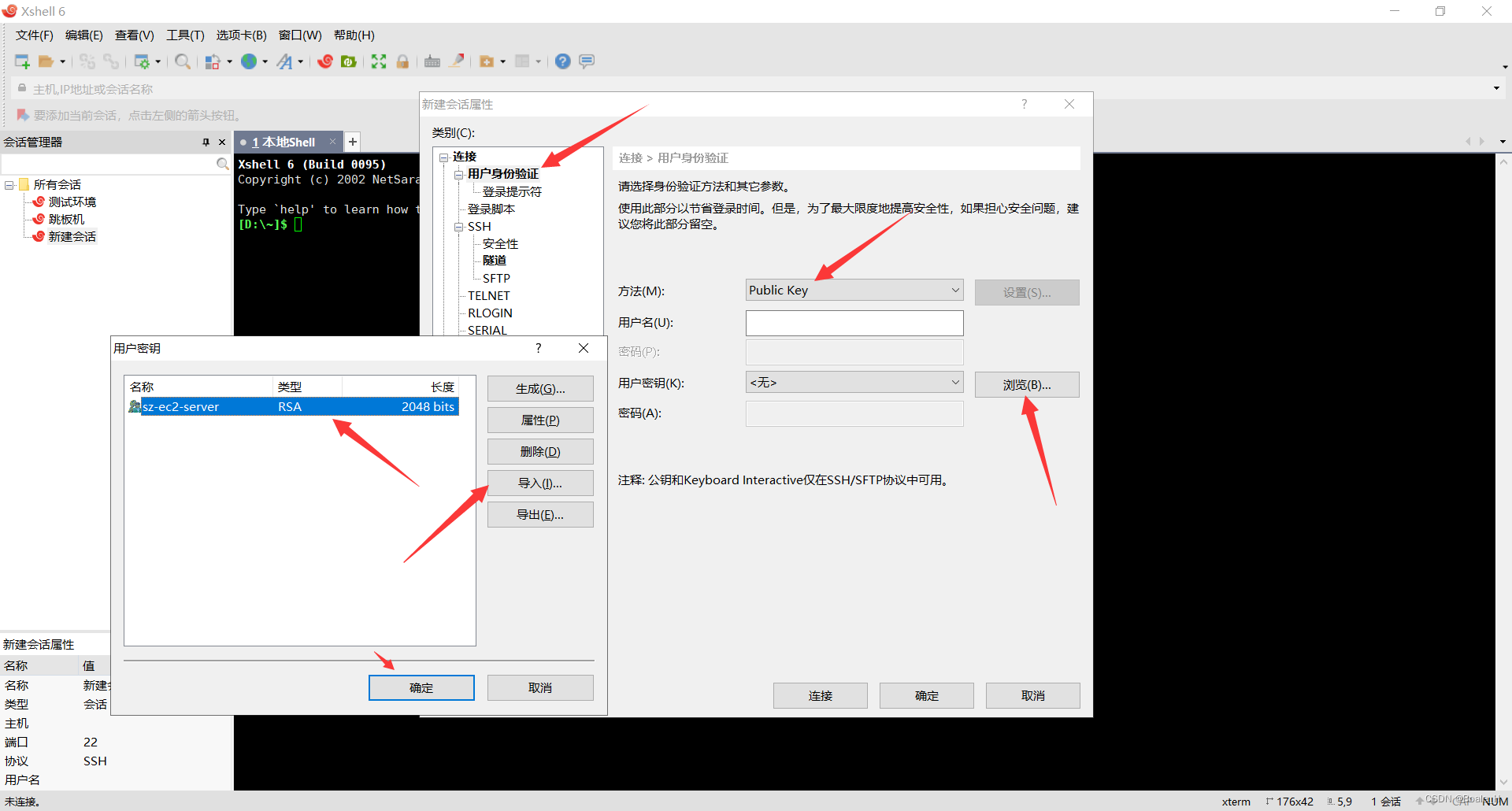Screen dimensions: 1512x811
Task: Close the session manager panel
Action: [x=222, y=143]
